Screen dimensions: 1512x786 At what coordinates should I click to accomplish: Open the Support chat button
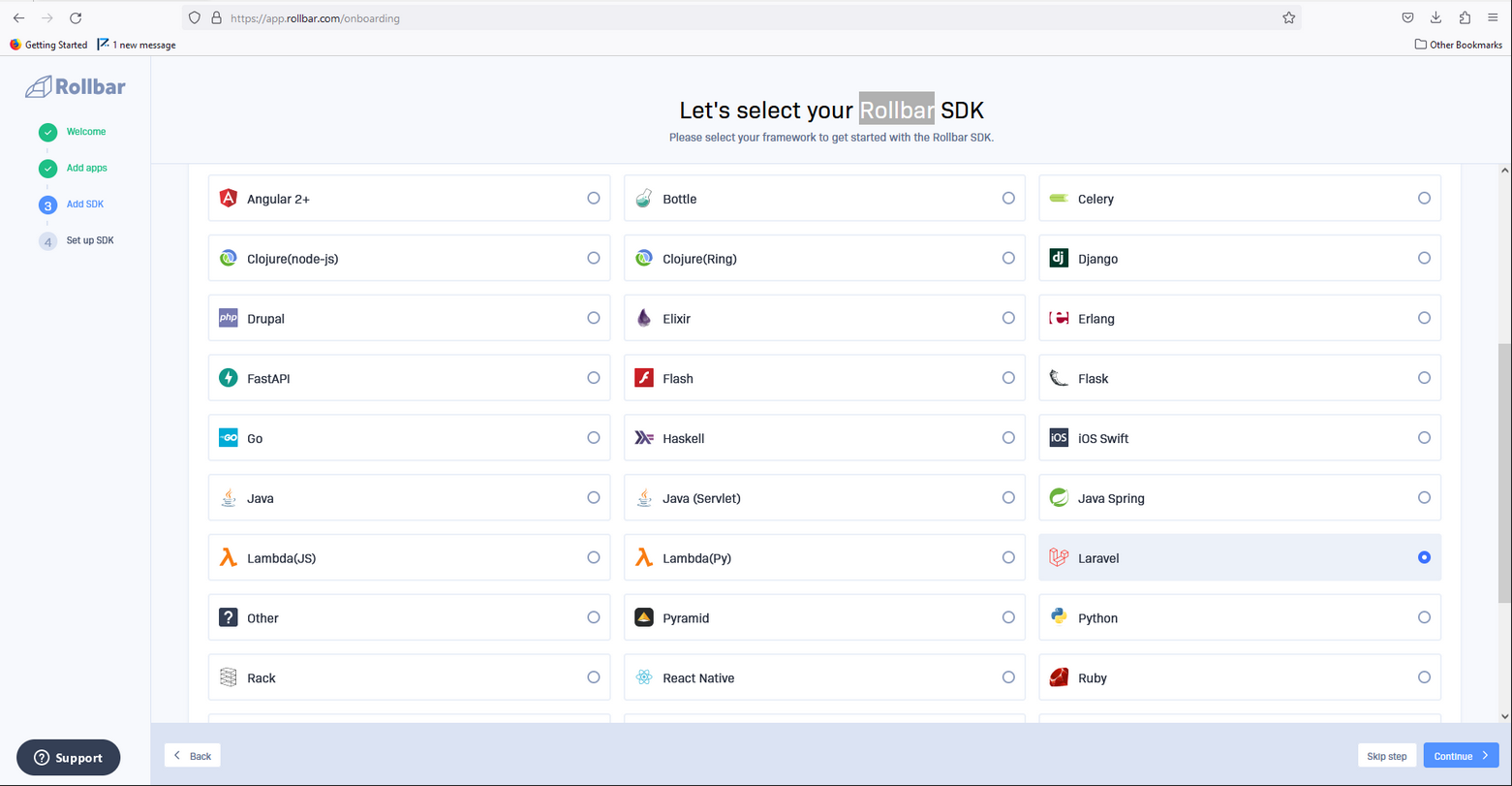coord(69,758)
